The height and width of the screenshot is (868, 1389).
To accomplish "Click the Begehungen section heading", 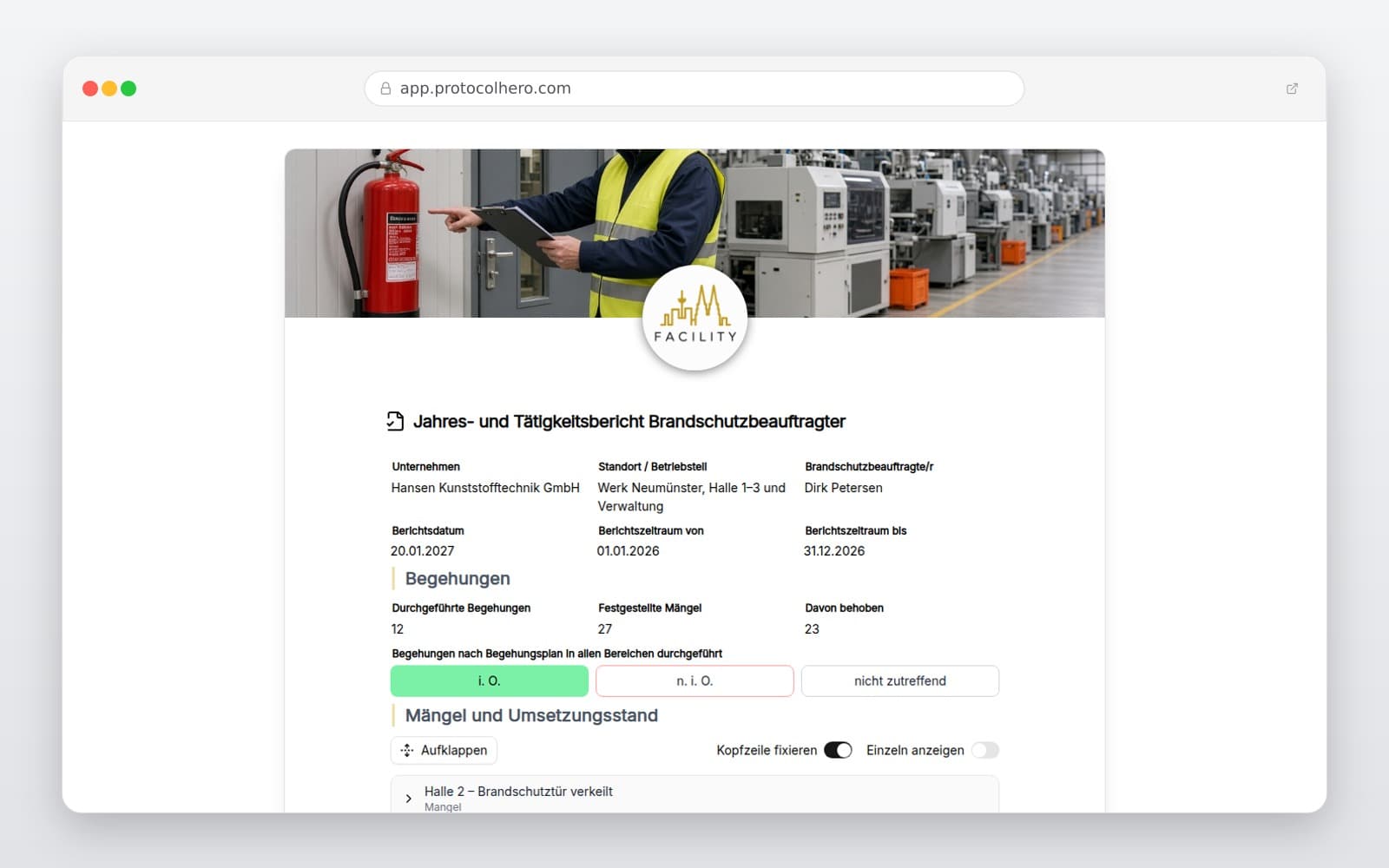I will 458,579.
